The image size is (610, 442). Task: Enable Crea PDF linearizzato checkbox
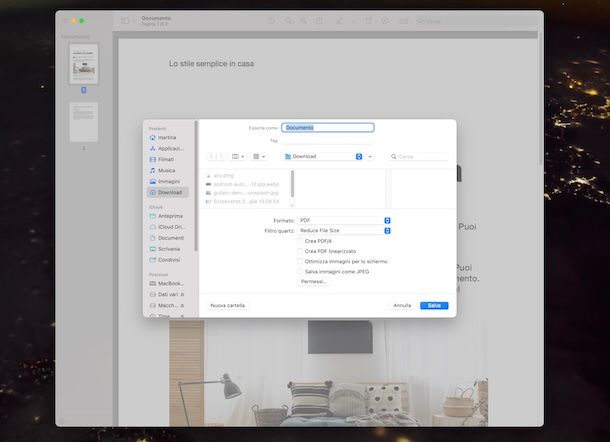[x=300, y=251]
